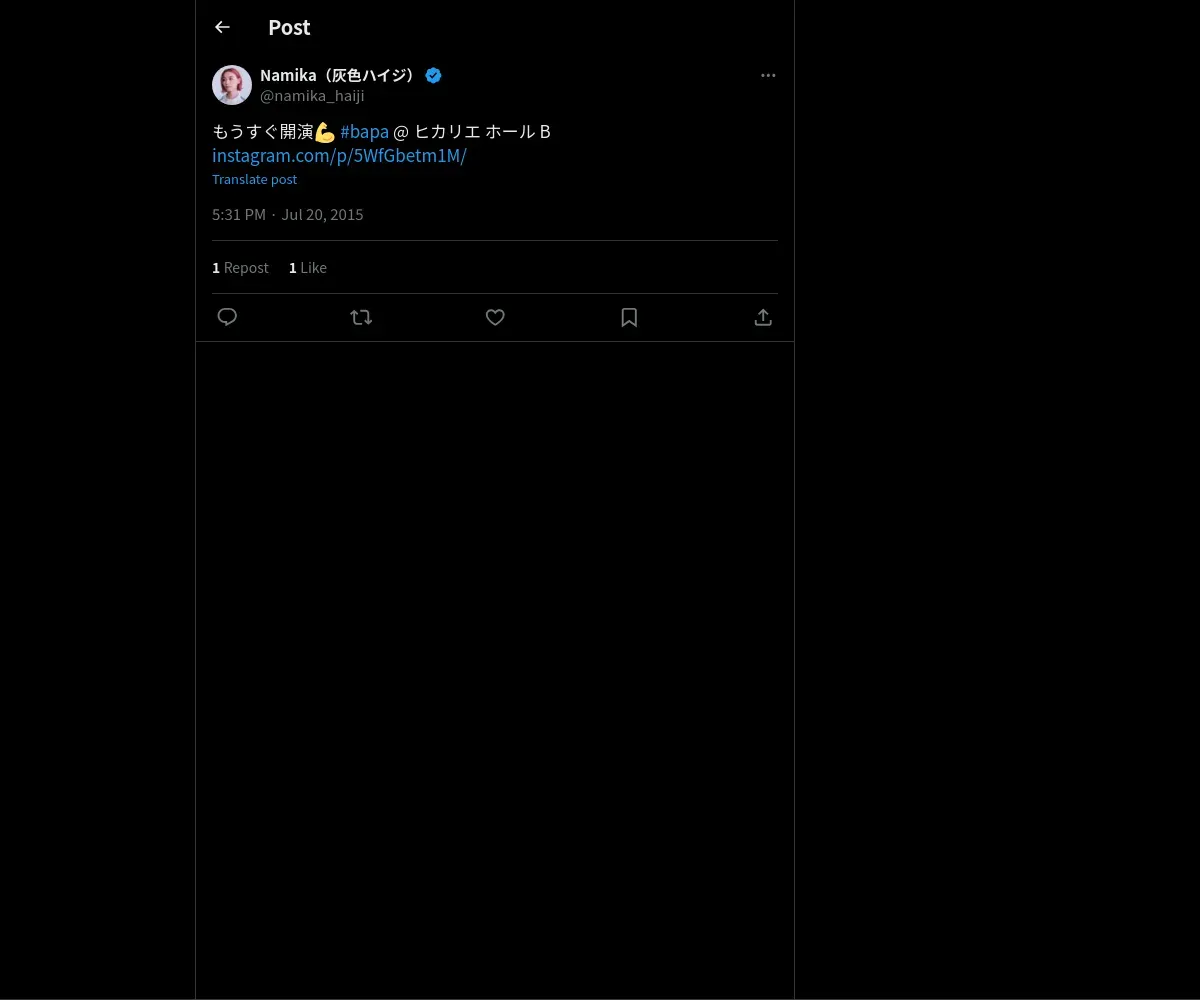
Task: Click the 5:31 PM · Jul 20, 2015 timestamp
Action: tap(288, 215)
